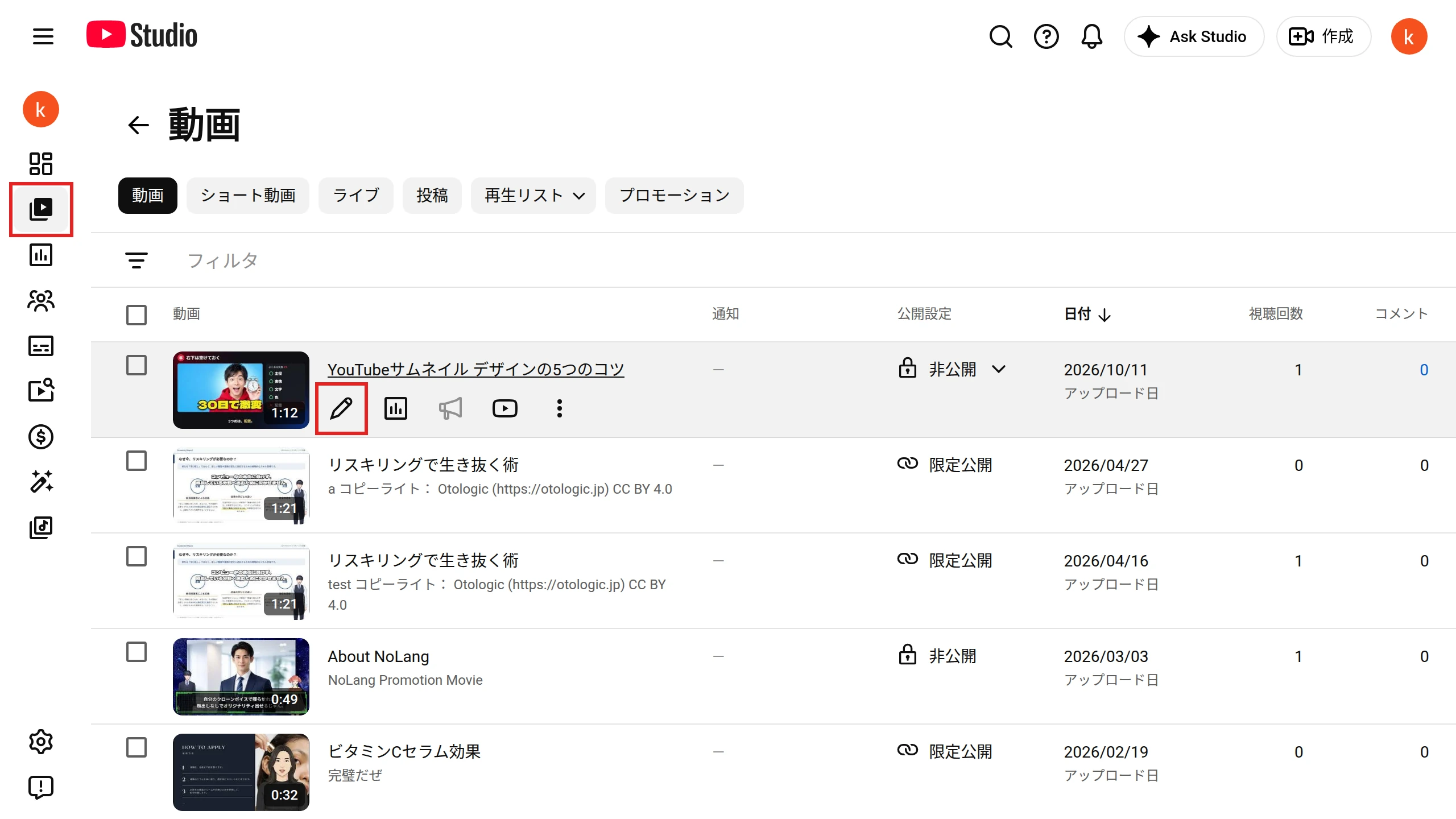Sort by the 日付 column header
The width and height of the screenshot is (1456, 819).
click(x=1087, y=314)
